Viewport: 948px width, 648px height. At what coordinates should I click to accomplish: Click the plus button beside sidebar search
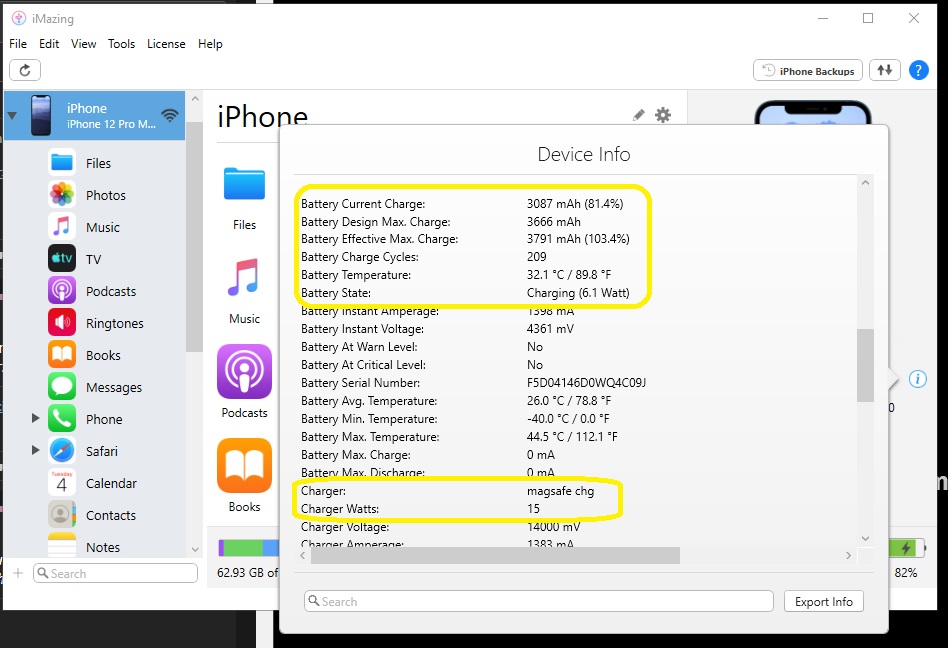[x=18, y=573]
